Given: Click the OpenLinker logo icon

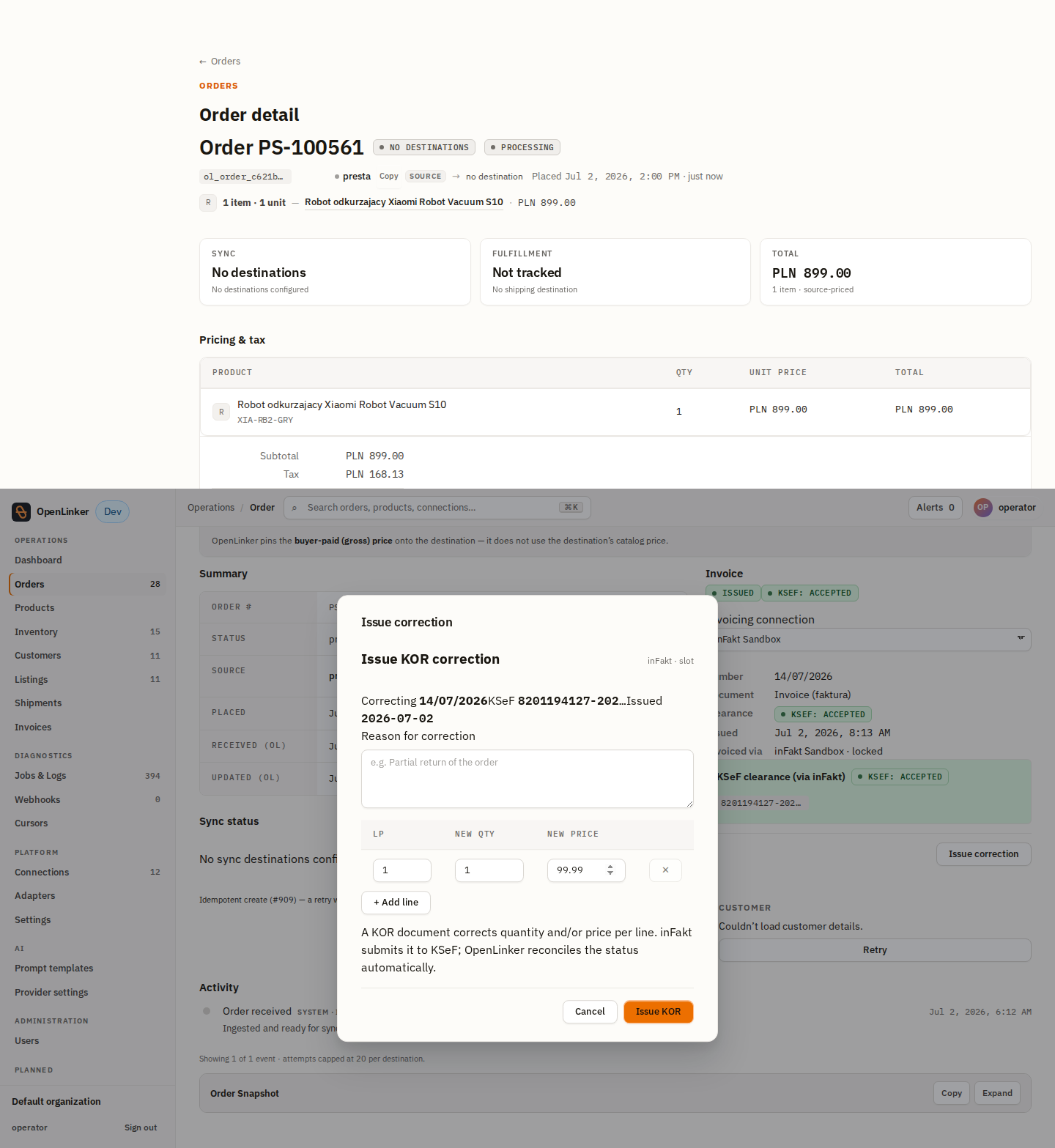Looking at the screenshot, I should pos(21,511).
